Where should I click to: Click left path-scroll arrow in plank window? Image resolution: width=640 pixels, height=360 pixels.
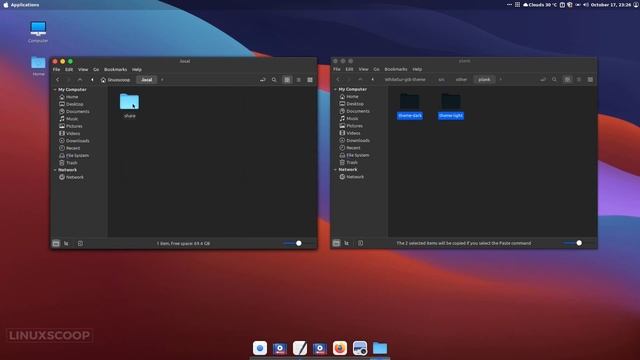(373, 80)
